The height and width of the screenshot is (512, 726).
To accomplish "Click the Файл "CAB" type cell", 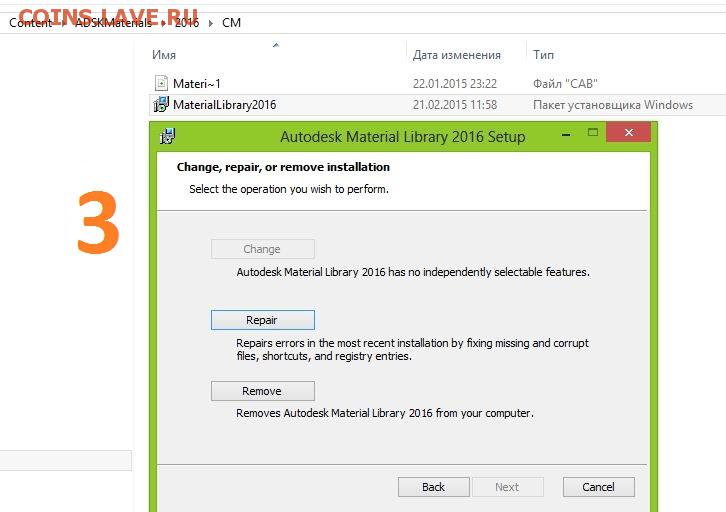I will (x=565, y=84).
